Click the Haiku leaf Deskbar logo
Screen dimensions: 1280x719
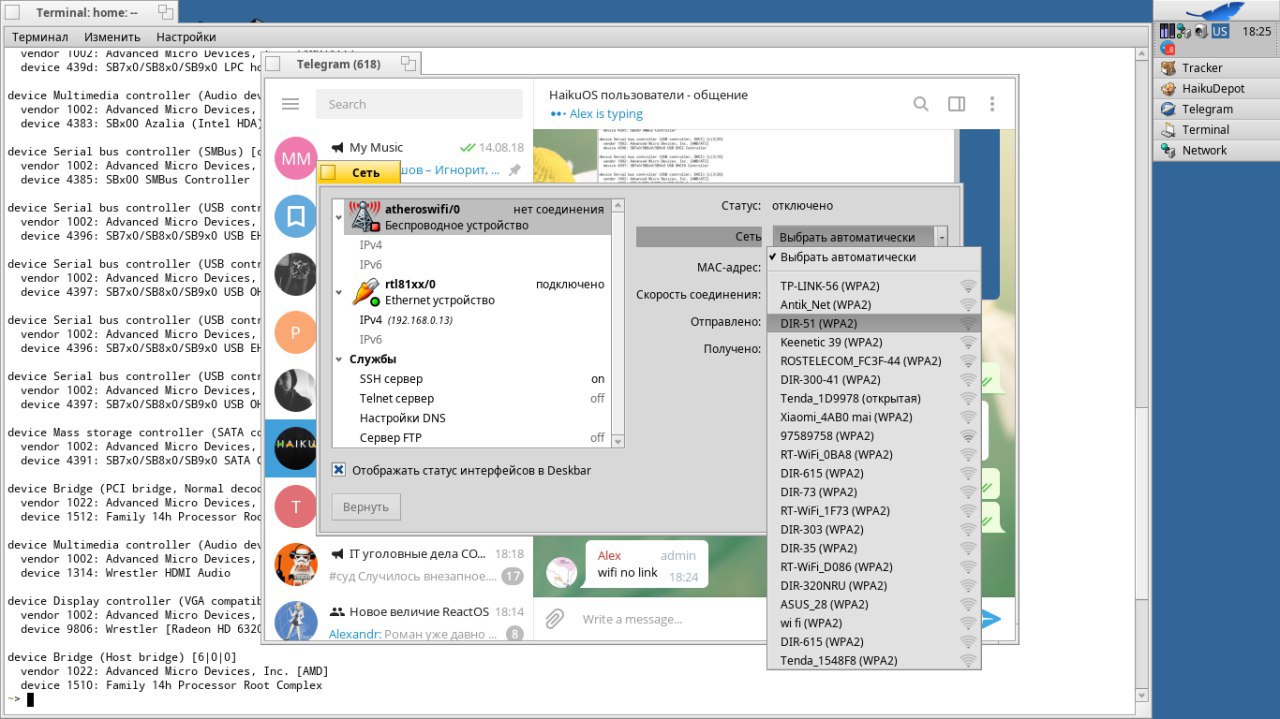click(x=1216, y=11)
